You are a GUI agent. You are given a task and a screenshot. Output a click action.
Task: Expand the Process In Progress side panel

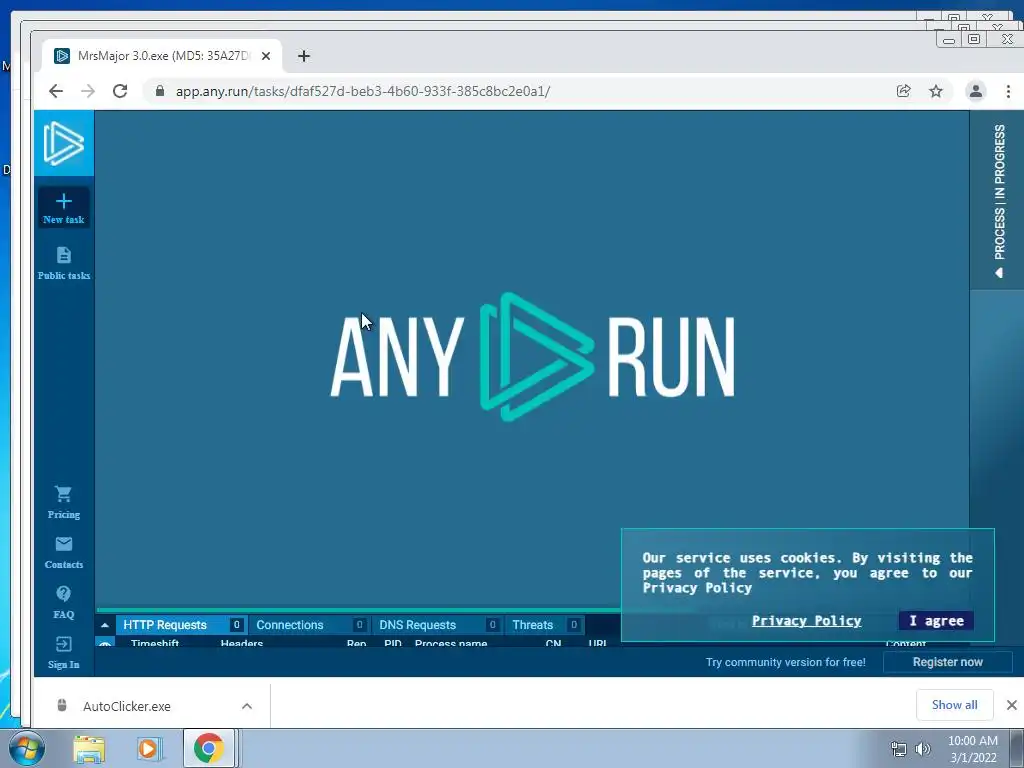tap(999, 200)
